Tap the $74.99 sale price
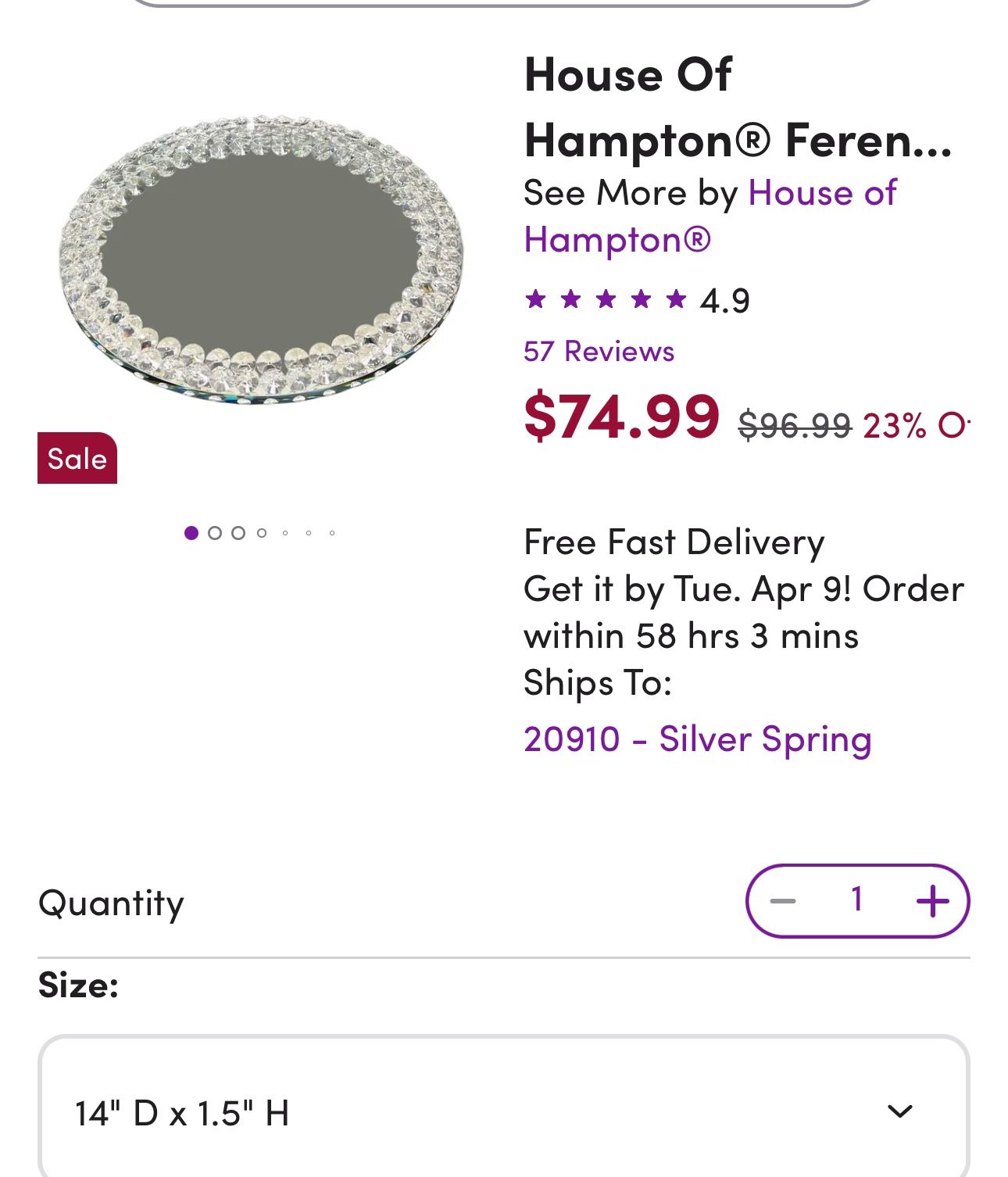Image resolution: width=1008 pixels, height=1177 pixels. tap(621, 416)
